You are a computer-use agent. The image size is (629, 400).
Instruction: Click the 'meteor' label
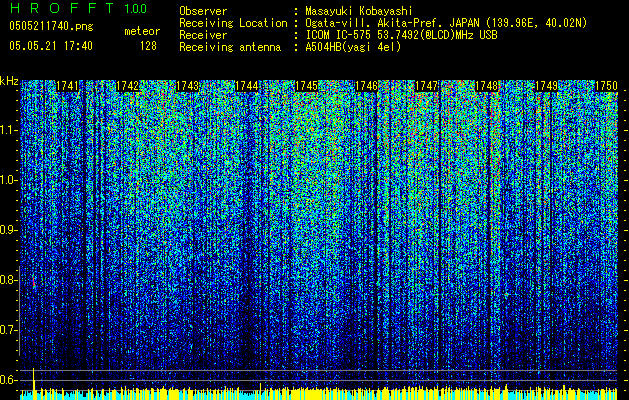click(142, 31)
